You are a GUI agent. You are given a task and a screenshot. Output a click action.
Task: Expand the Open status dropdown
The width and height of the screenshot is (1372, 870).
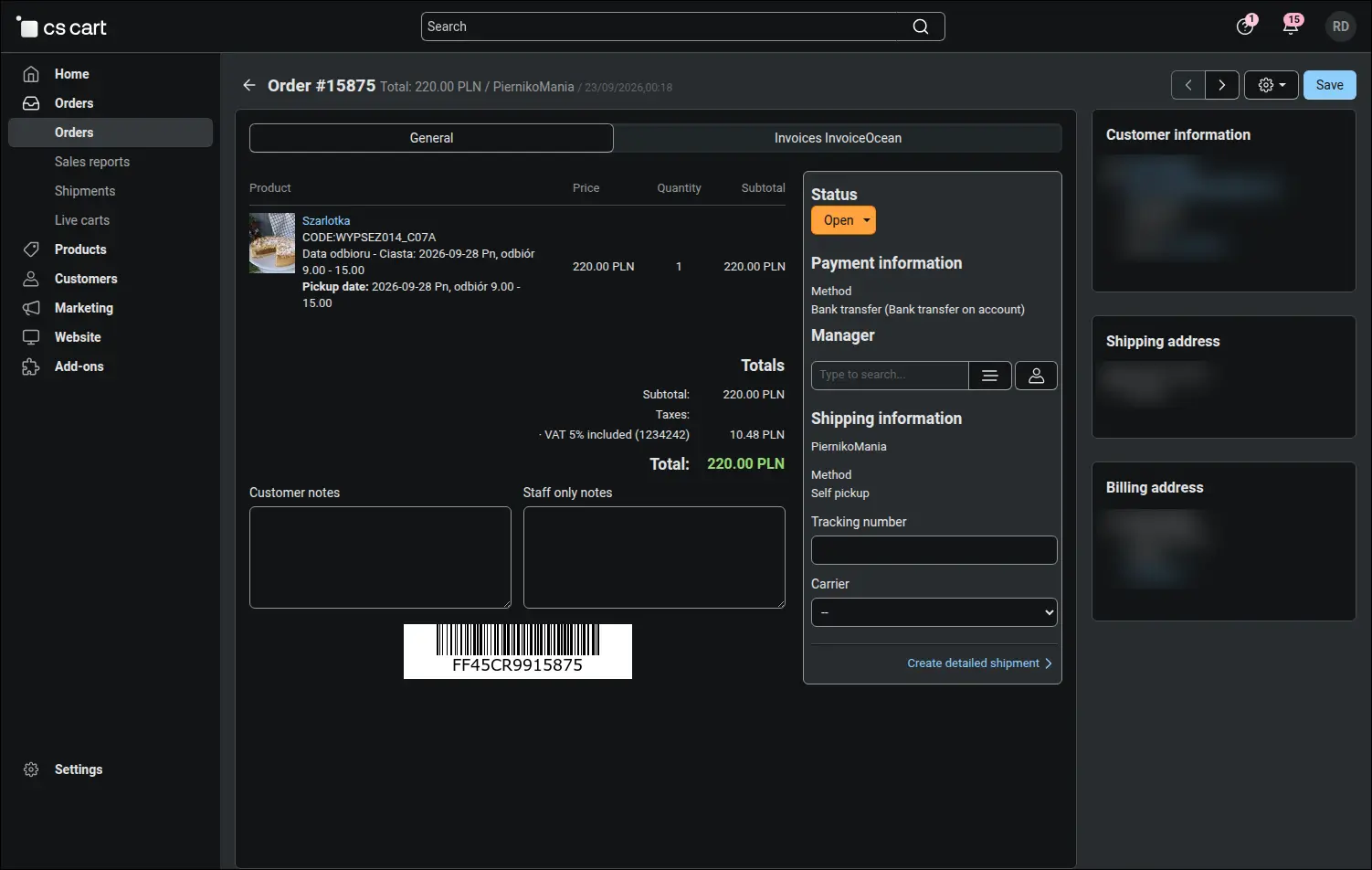(843, 220)
